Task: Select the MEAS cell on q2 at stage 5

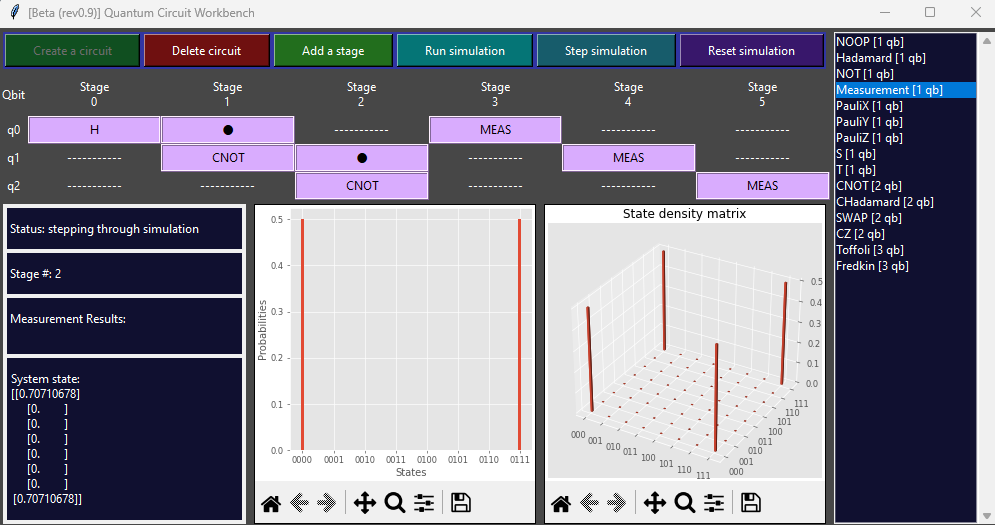Action: [762, 186]
